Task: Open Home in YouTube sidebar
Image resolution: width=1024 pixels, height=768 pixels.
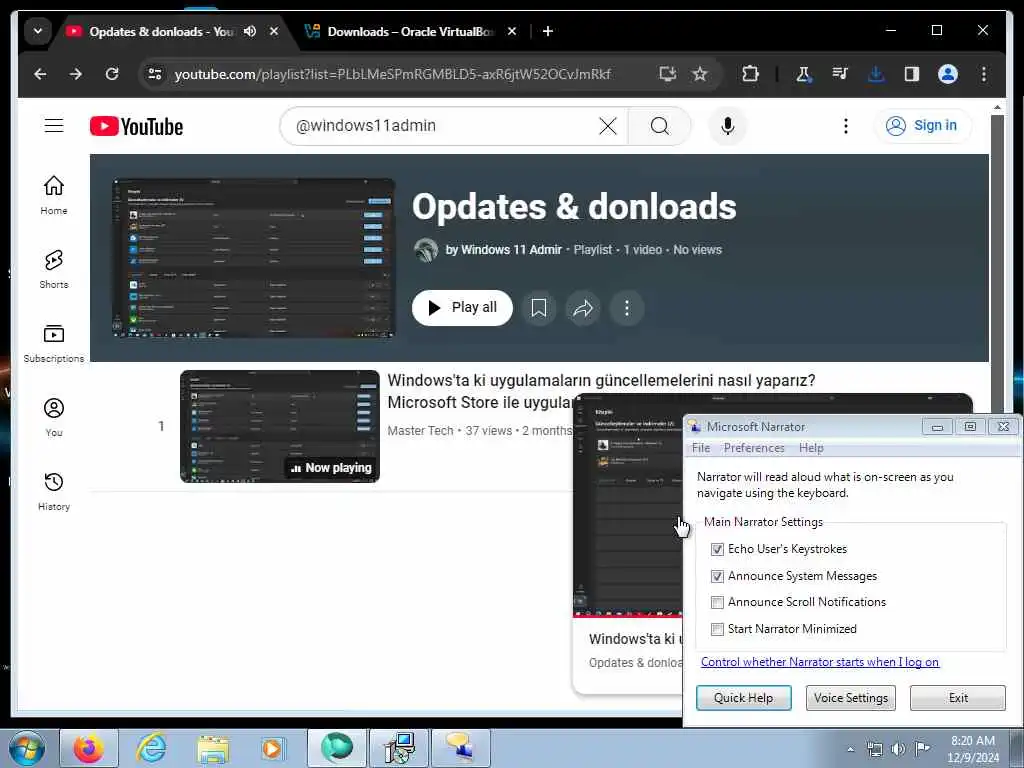Action: [x=54, y=195]
